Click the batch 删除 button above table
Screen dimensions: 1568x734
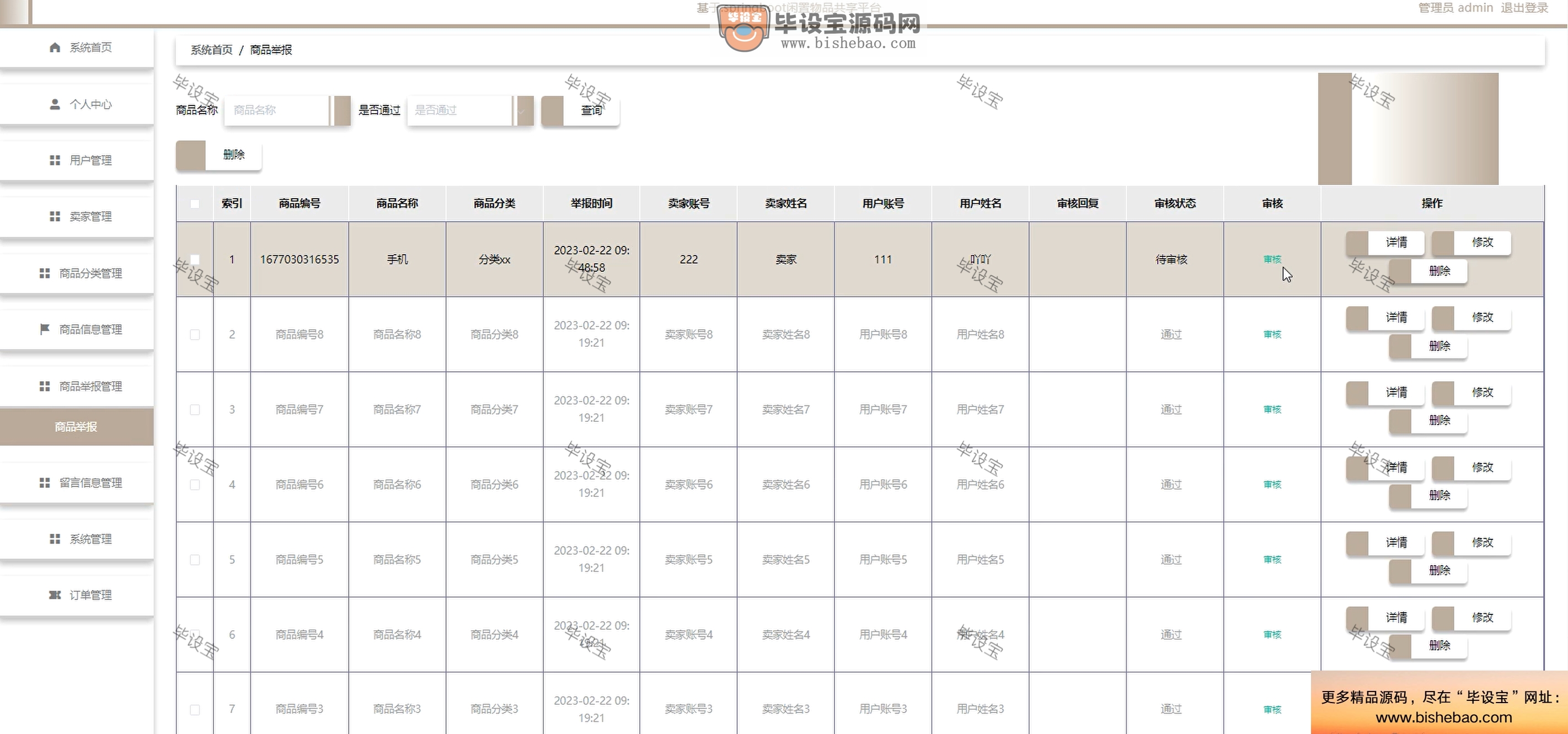pos(218,154)
